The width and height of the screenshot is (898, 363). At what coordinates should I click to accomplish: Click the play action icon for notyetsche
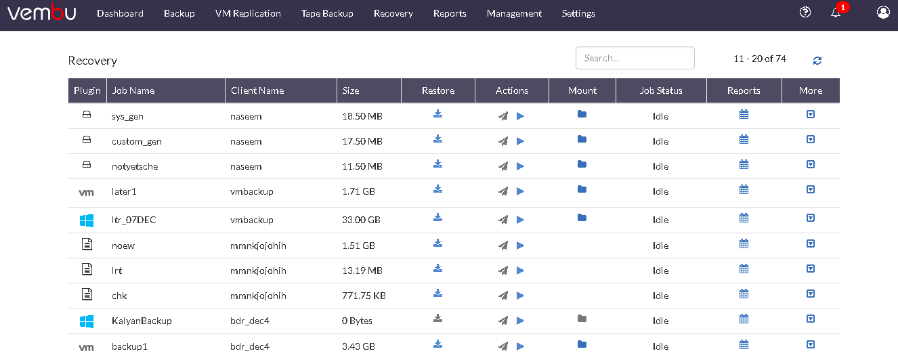point(521,167)
